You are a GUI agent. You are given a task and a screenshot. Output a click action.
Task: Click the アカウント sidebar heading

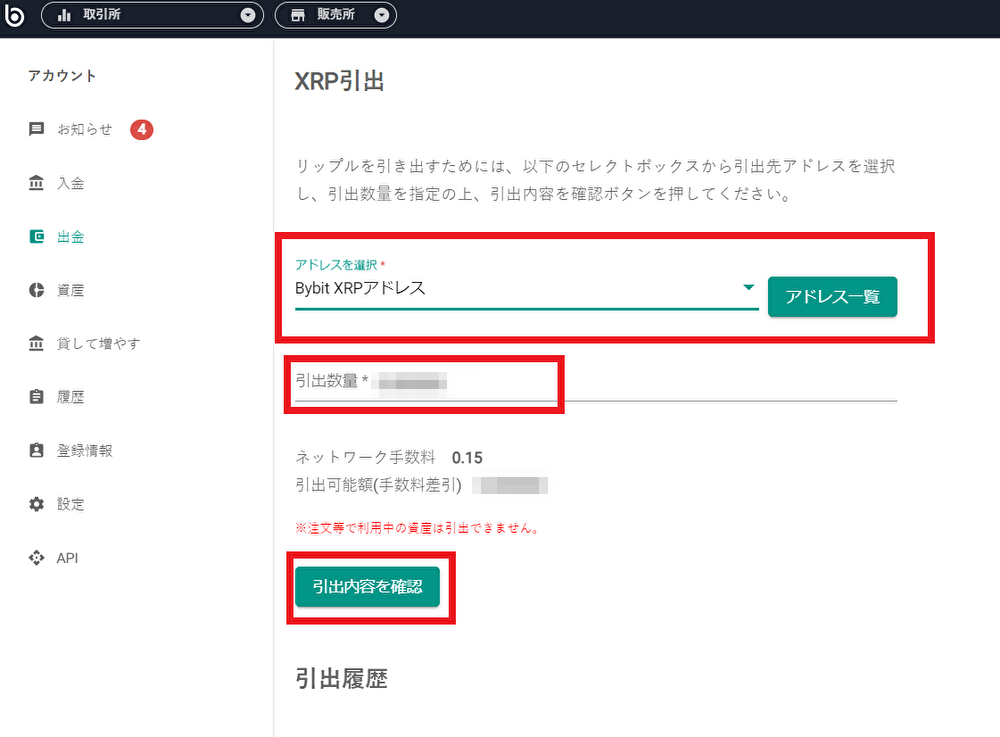point(62,76)
